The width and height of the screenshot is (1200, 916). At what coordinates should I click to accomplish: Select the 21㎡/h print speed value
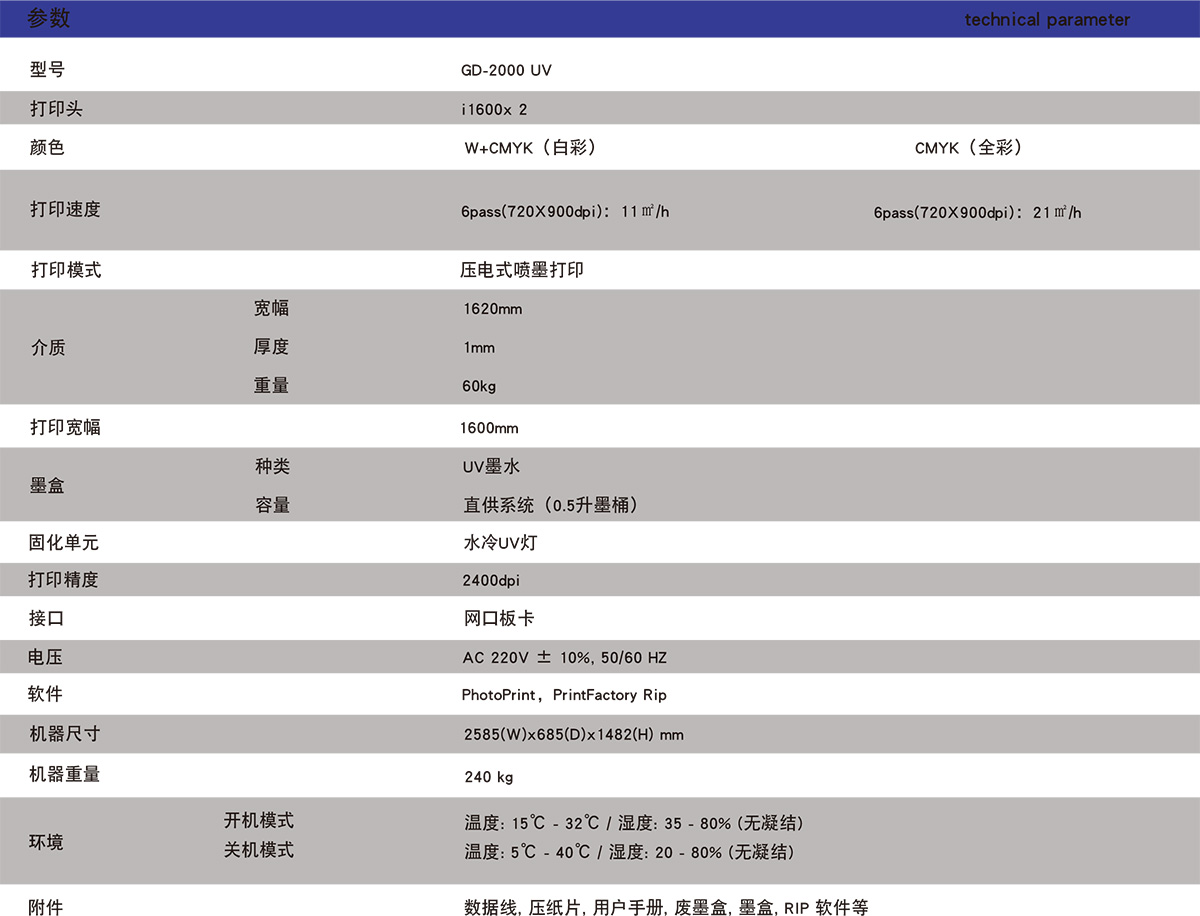[x=977, y=212]
